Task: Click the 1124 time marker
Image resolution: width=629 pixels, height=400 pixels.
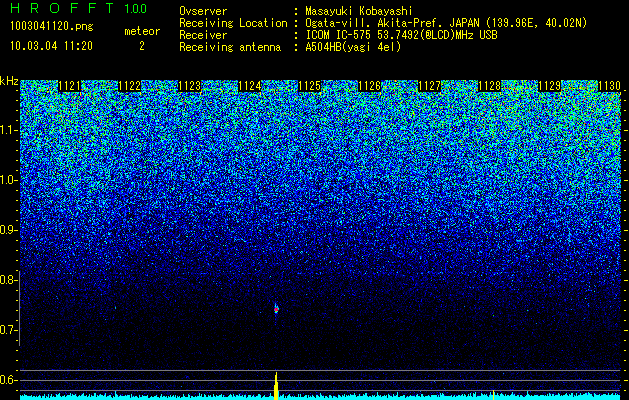Action: (x=250, y=86)
